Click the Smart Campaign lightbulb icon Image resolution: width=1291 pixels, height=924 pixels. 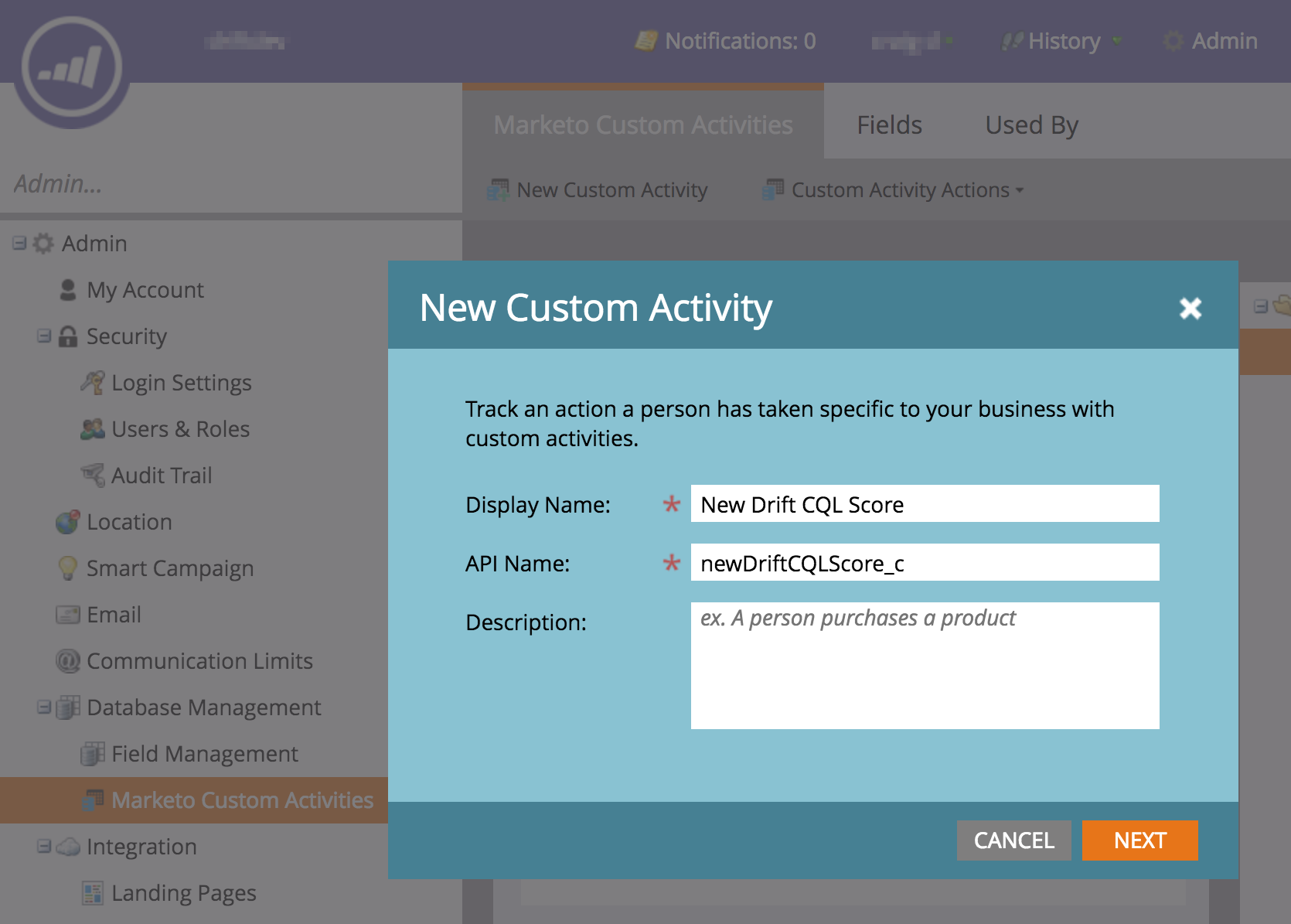pos(68,568)
